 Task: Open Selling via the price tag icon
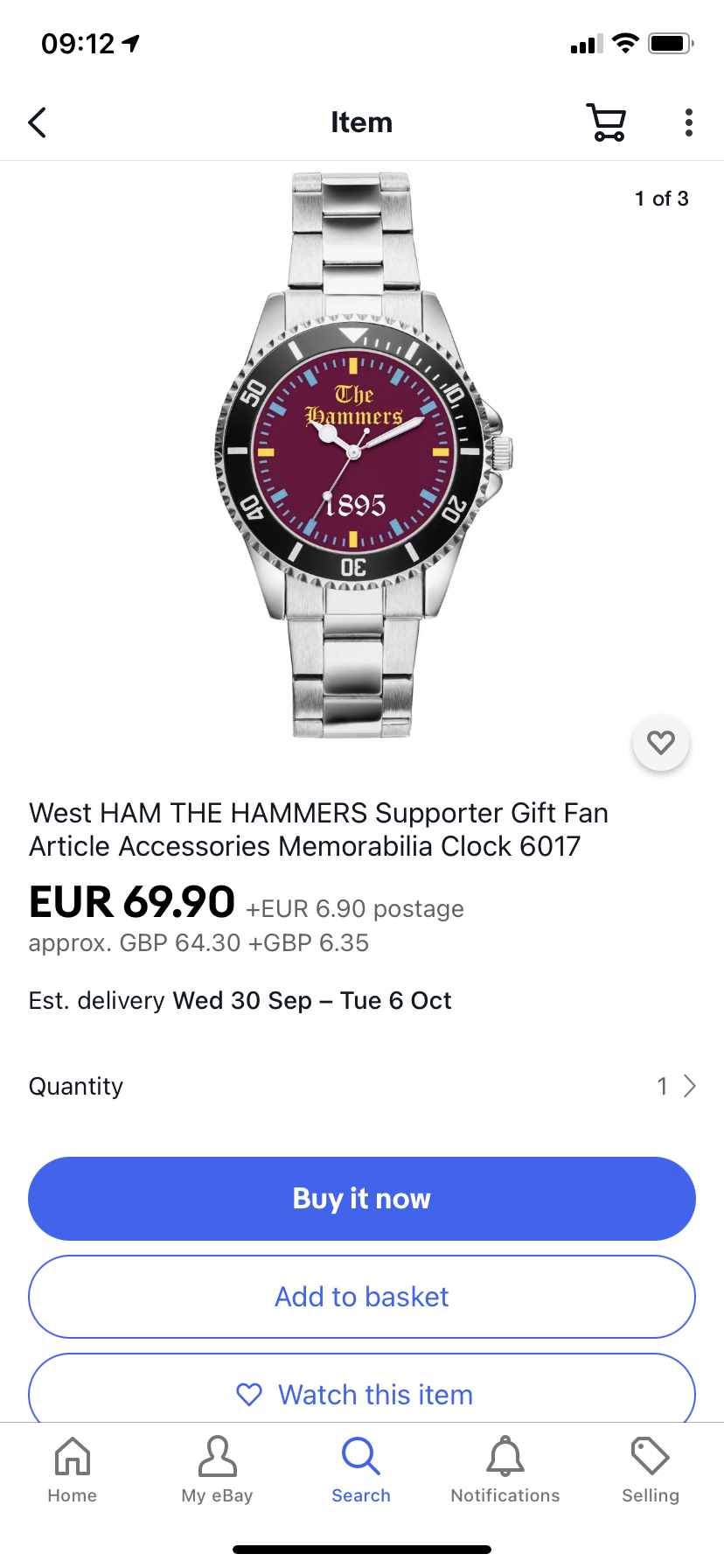(650, 1470)
